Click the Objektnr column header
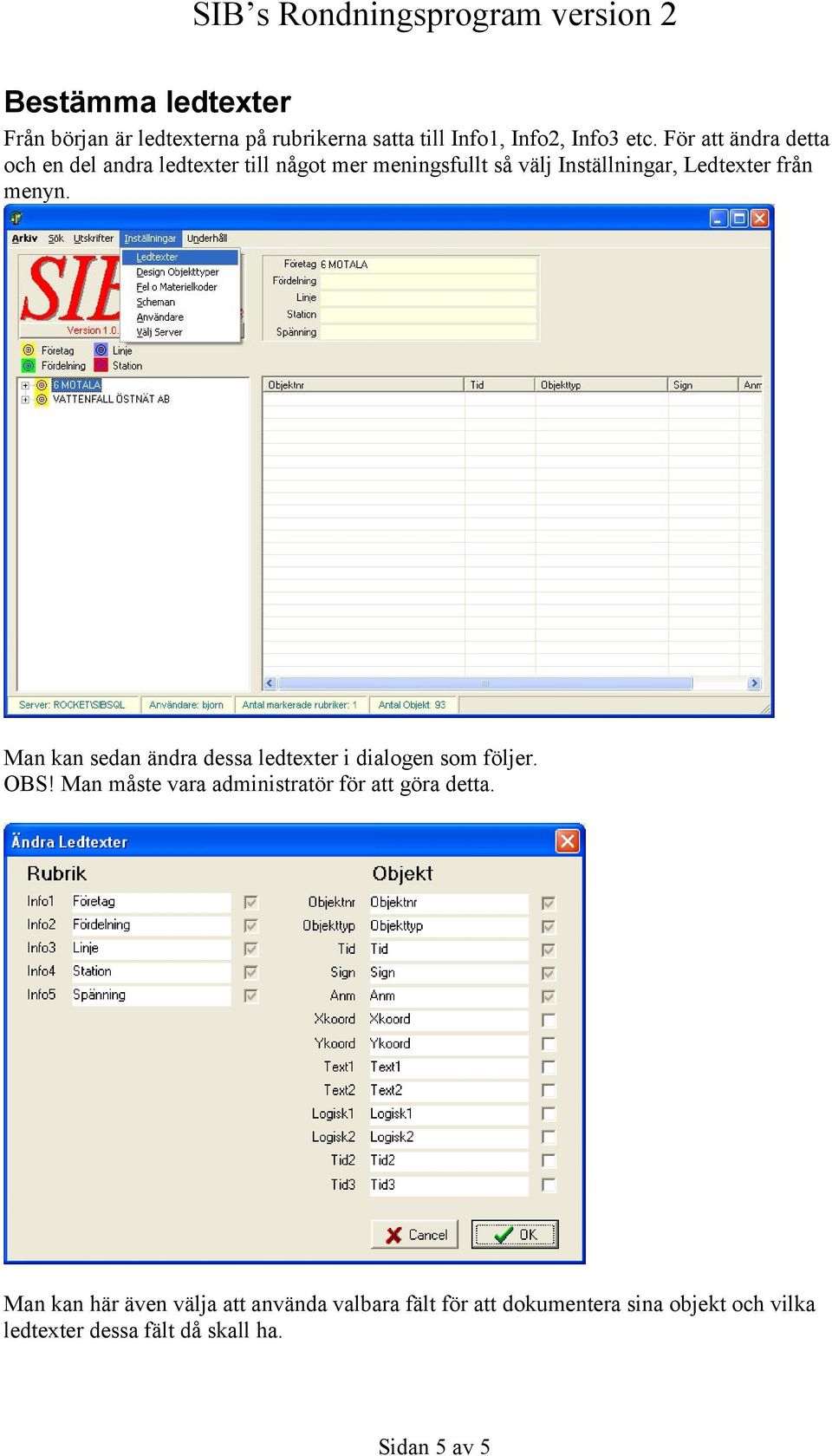 tap(363, 385)
